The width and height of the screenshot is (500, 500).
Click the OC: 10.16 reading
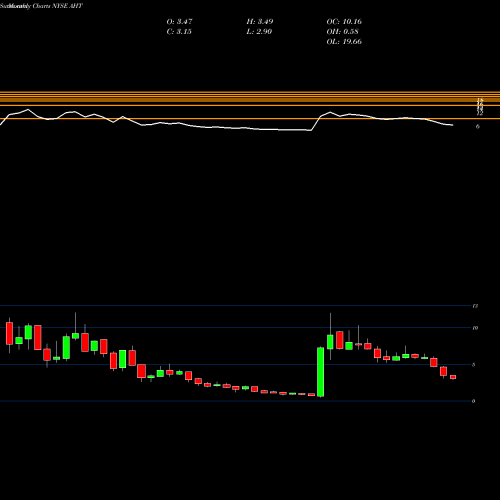[344, 22]
